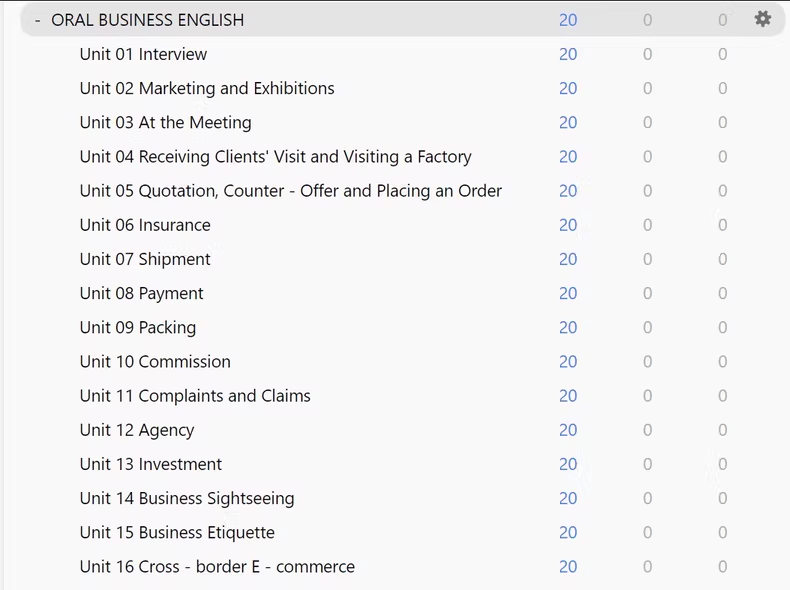Open Unit 12 Agency deck
The height and width of the screenshot is (590, 790).
click(137, 430)
